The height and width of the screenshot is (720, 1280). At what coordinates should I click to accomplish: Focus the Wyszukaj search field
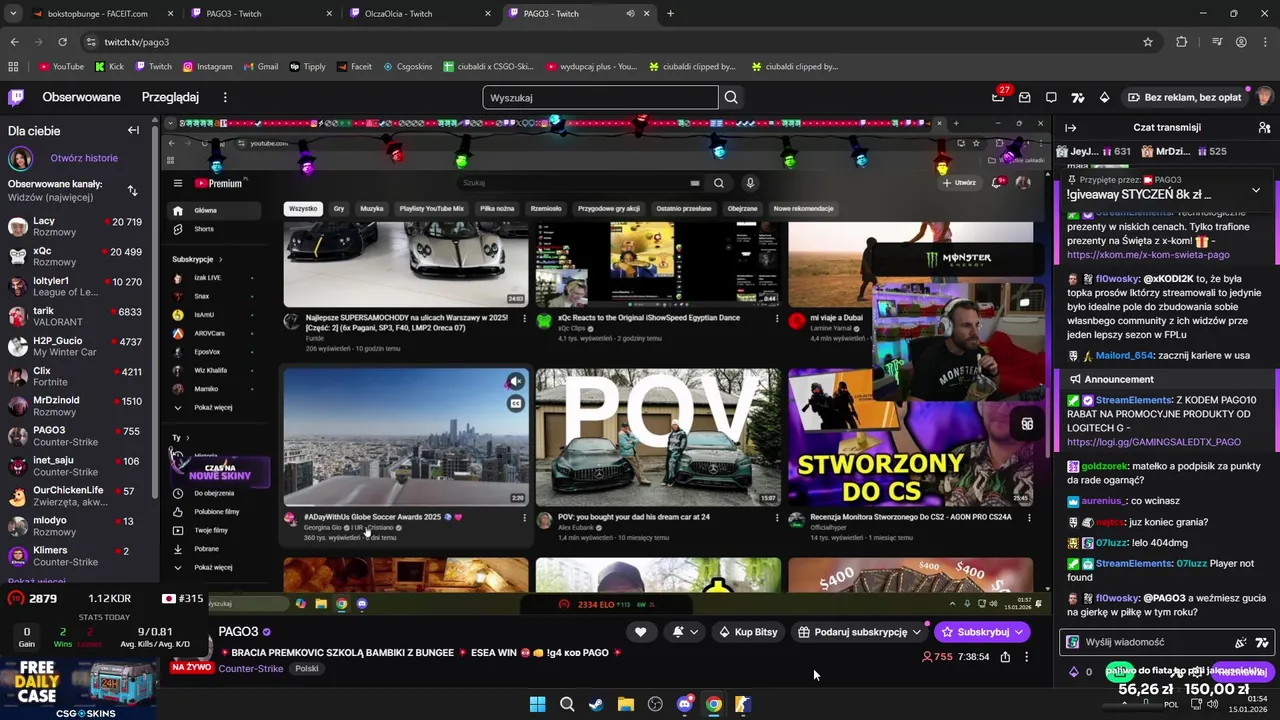(x=600, y=97)
